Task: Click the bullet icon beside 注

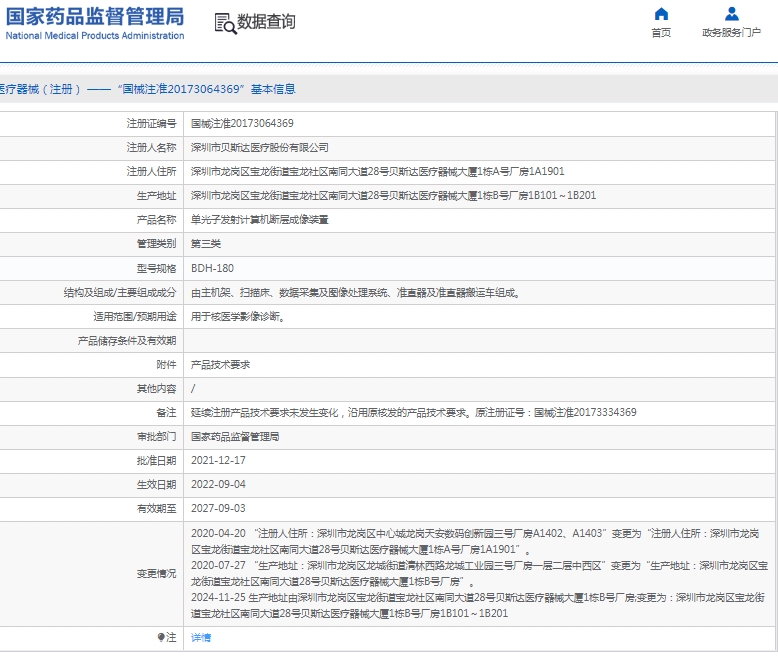Action: coord(161,637)
